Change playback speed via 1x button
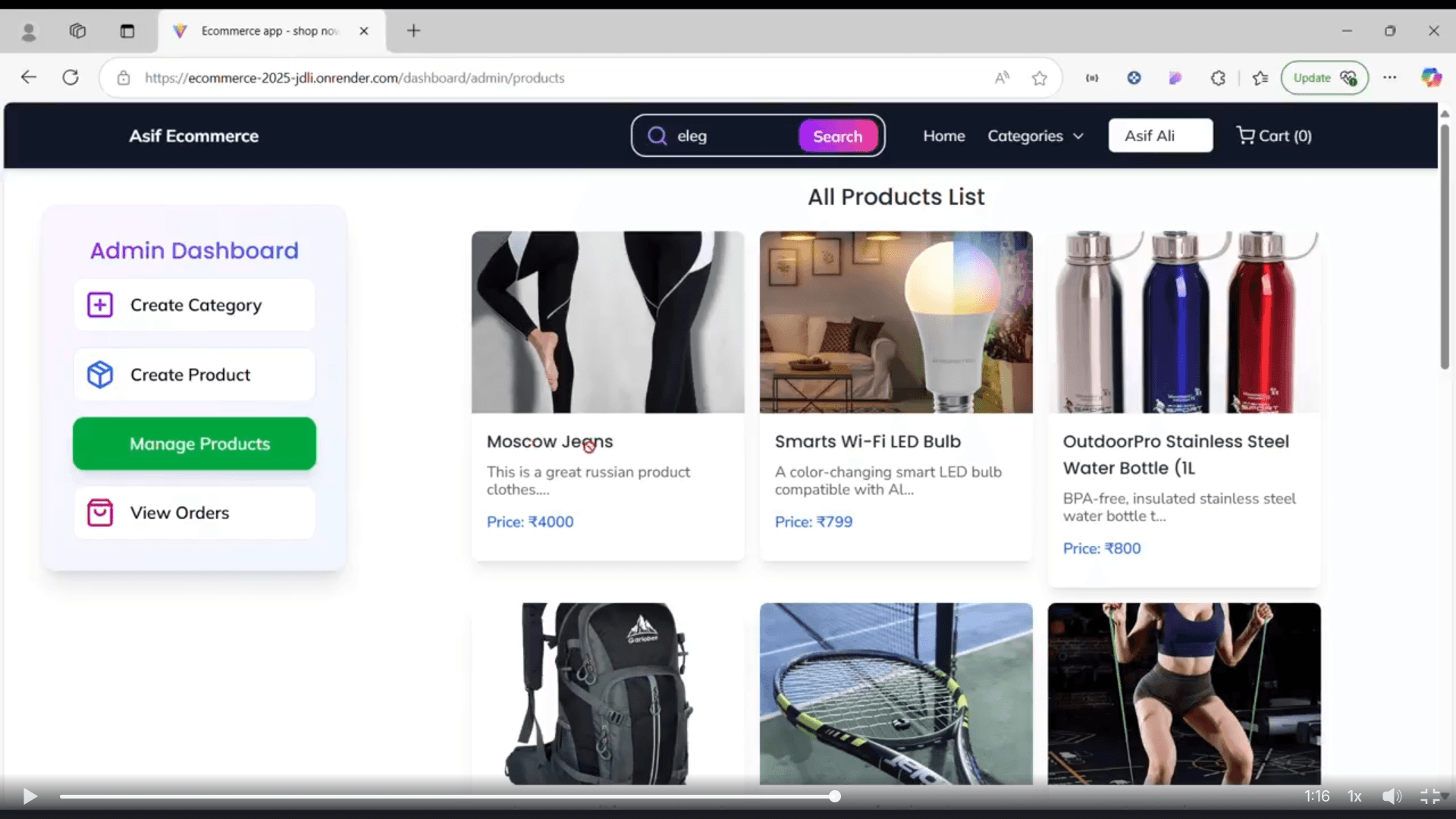 tap(1354, 796)
